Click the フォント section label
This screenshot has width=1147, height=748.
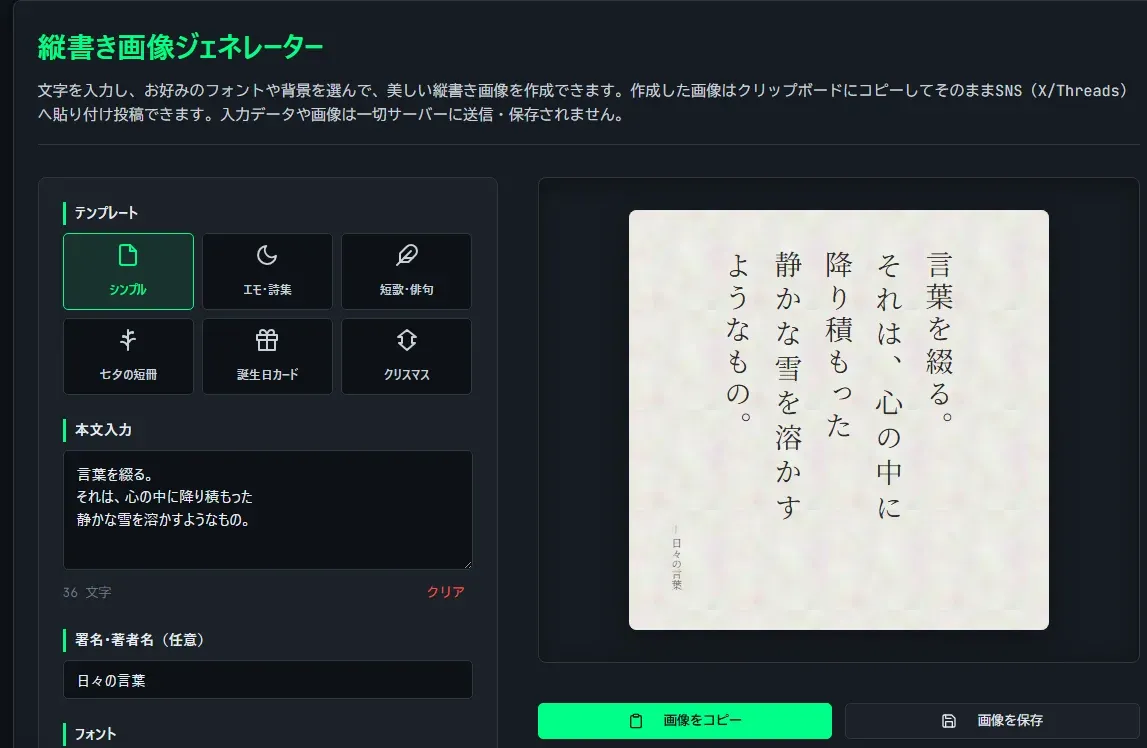[x=95, y=734]
